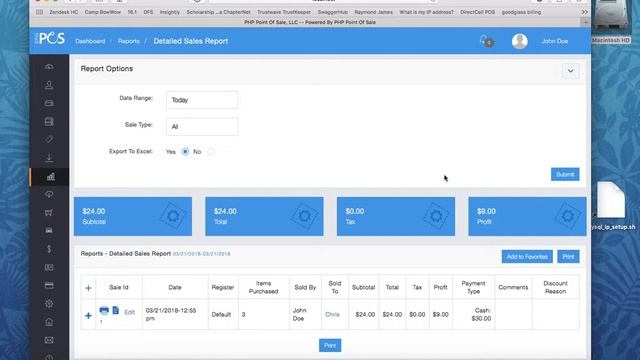Click the Discount Reason column header

[556, 287]
